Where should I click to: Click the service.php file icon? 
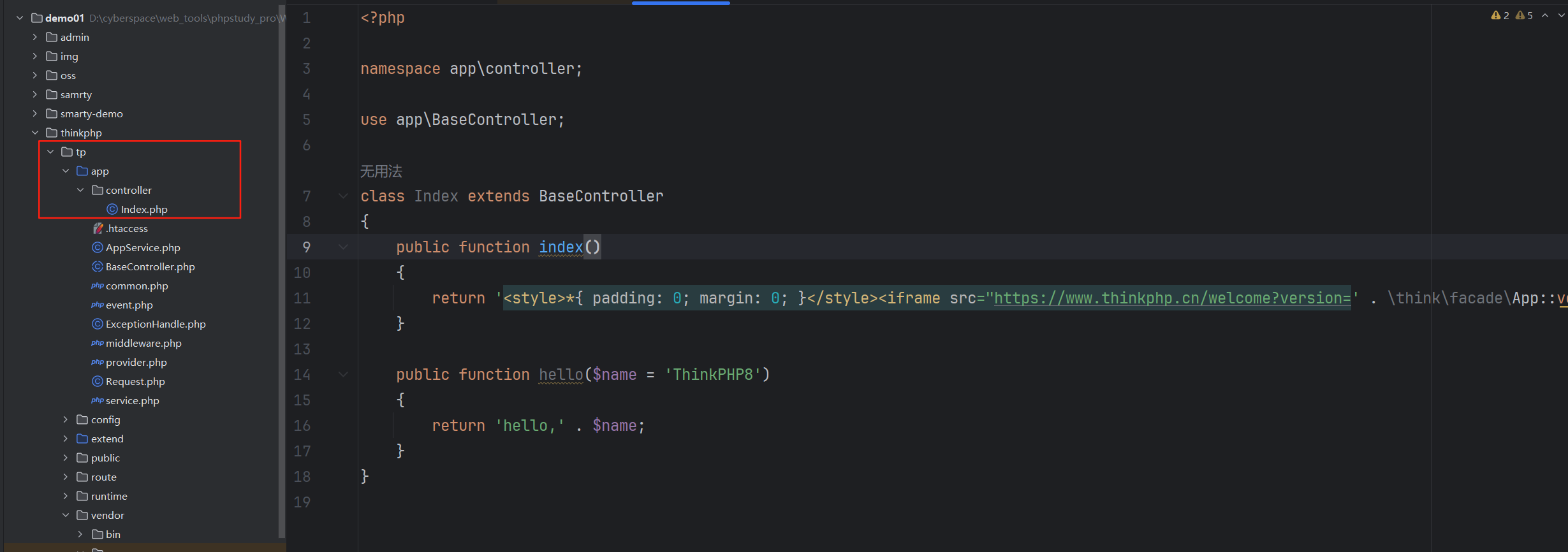pyautogui.click(x=98, y=400)
